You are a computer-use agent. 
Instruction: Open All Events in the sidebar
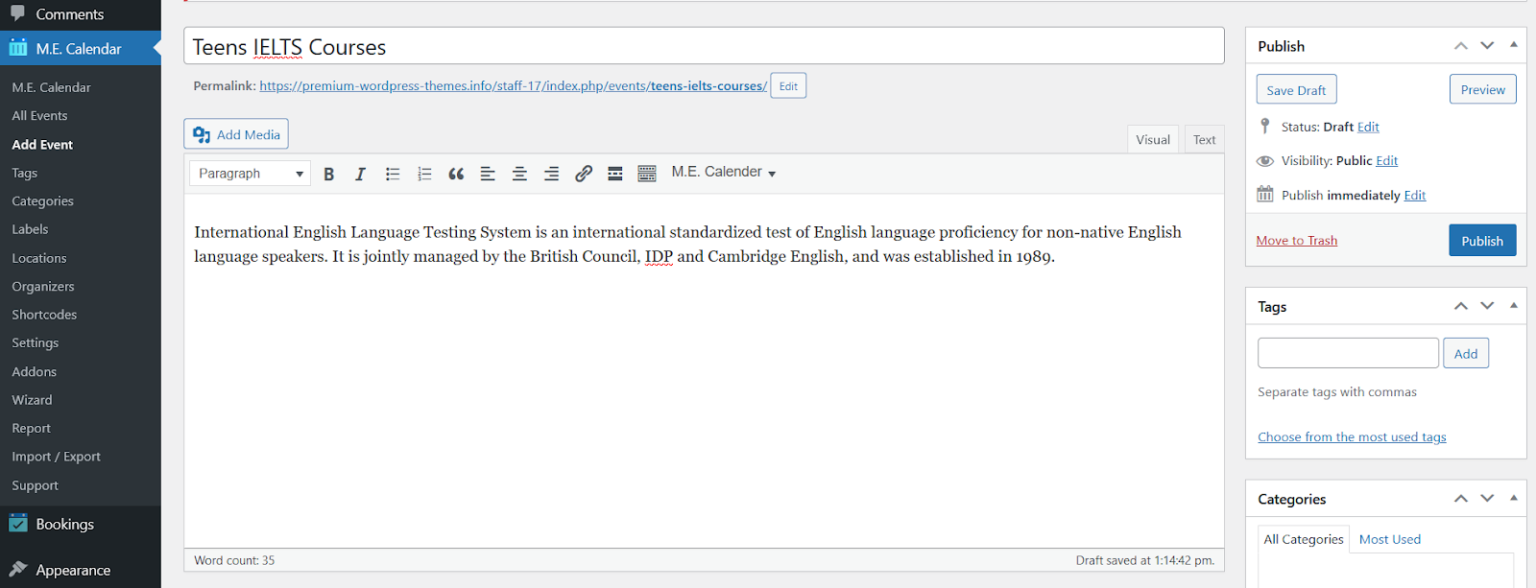pyautogui.click(x=40, y=116)
